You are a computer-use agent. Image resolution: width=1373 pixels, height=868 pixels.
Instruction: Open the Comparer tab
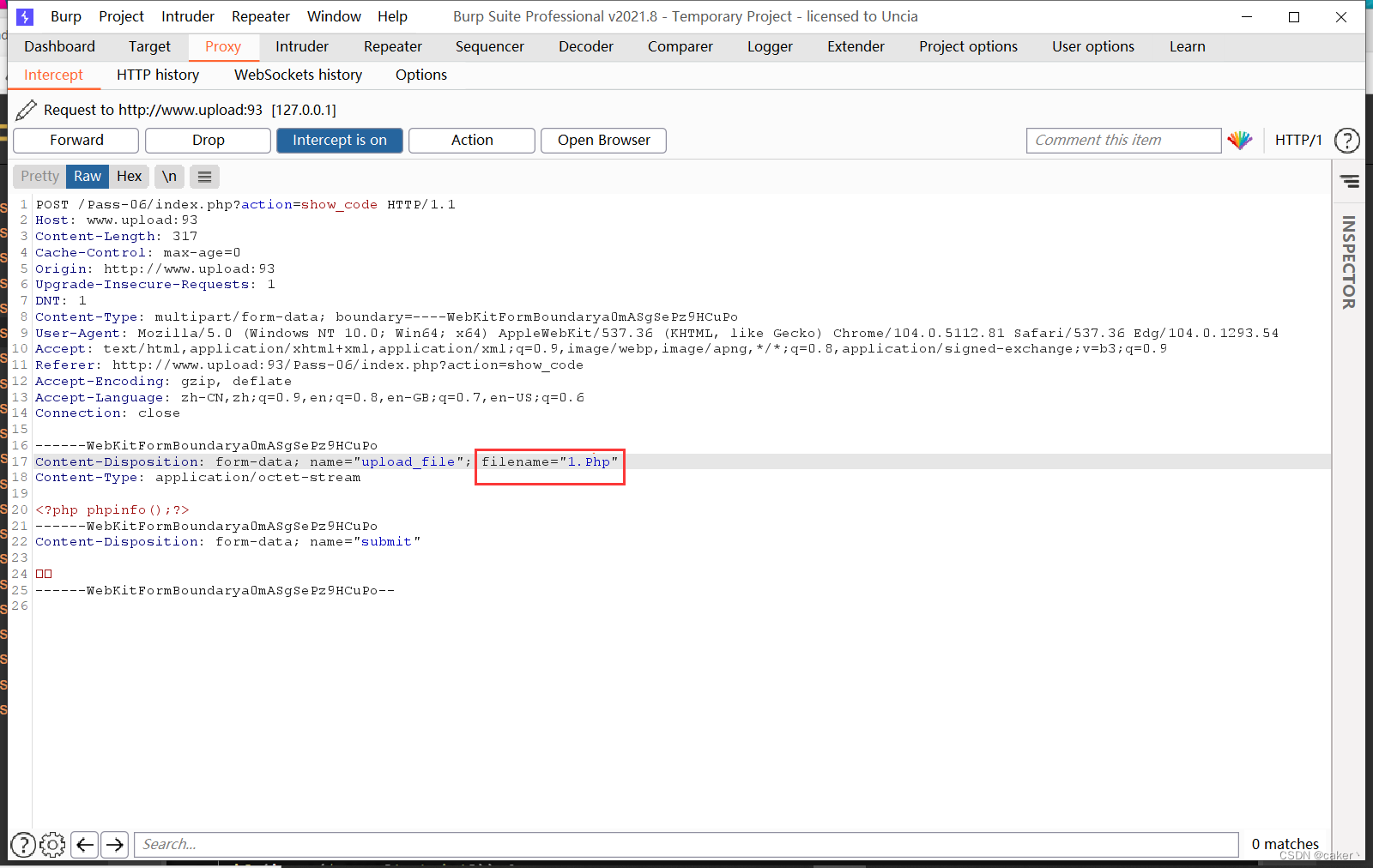pos(680,47)
